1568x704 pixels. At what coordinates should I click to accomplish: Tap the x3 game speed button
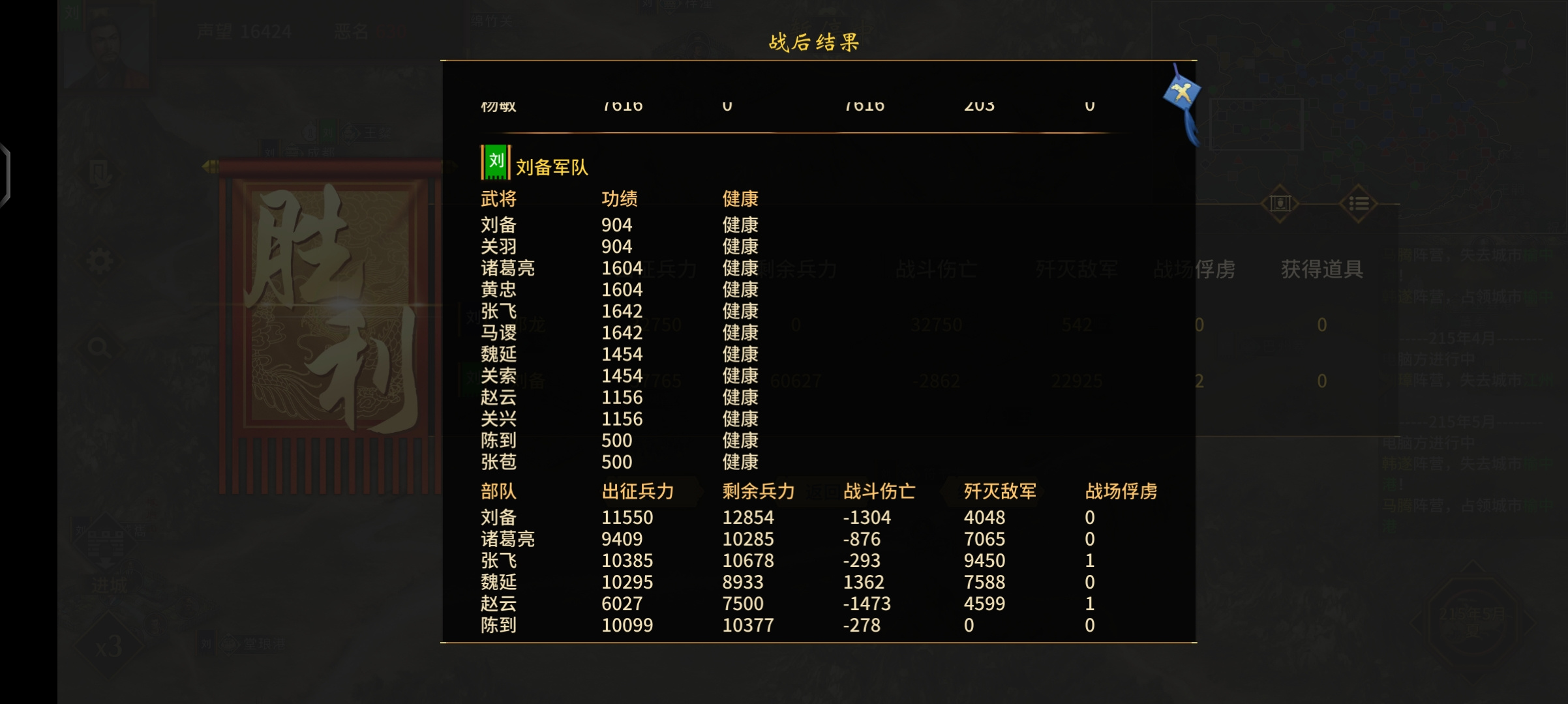108,647
